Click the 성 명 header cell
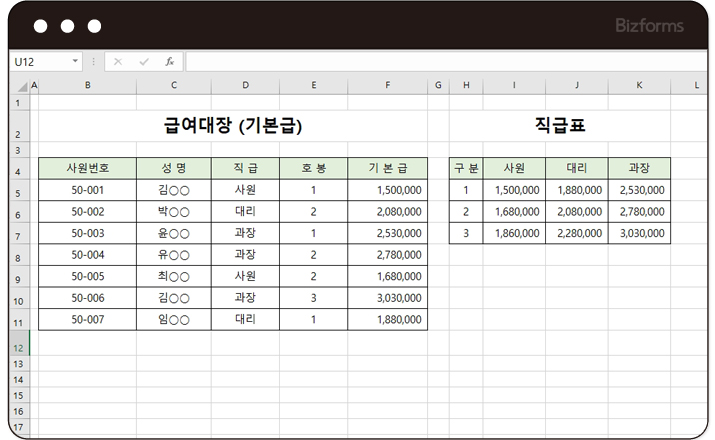The width and height of the screenshot is (715, 440). (x=174, y=168)
